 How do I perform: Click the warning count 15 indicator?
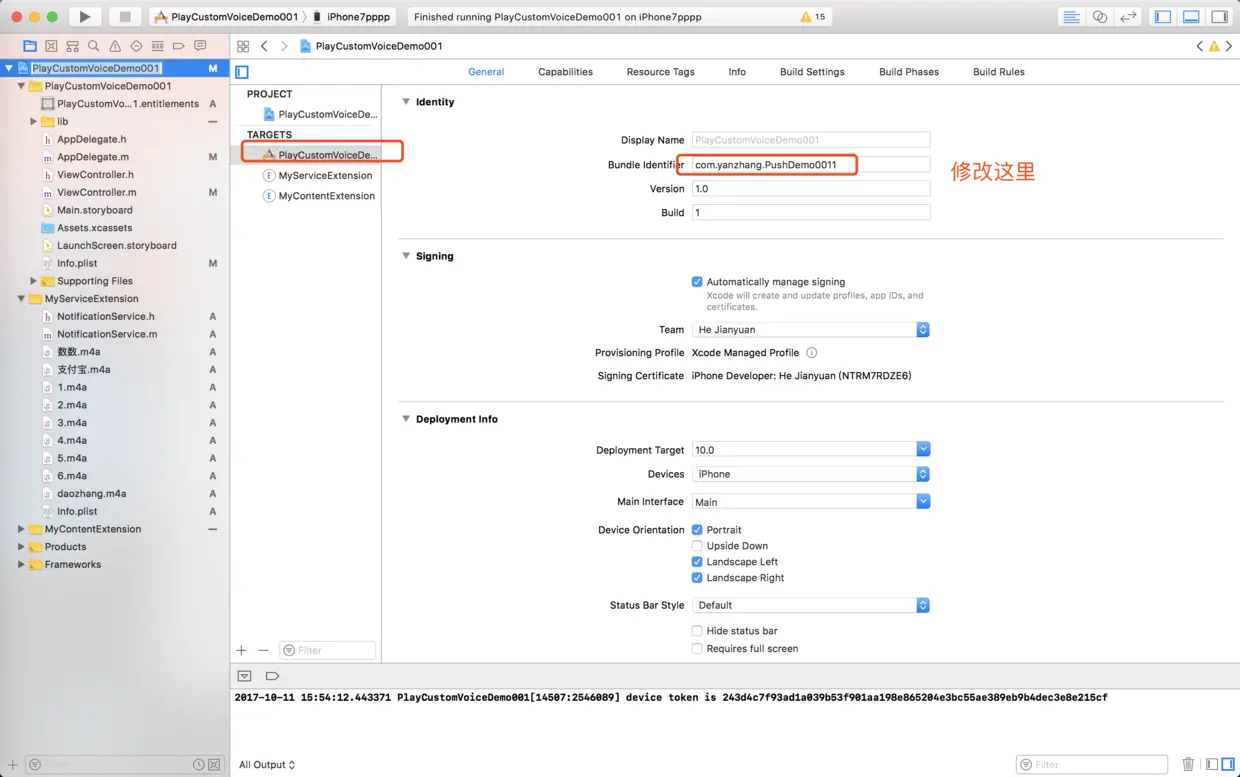(813, 17)
